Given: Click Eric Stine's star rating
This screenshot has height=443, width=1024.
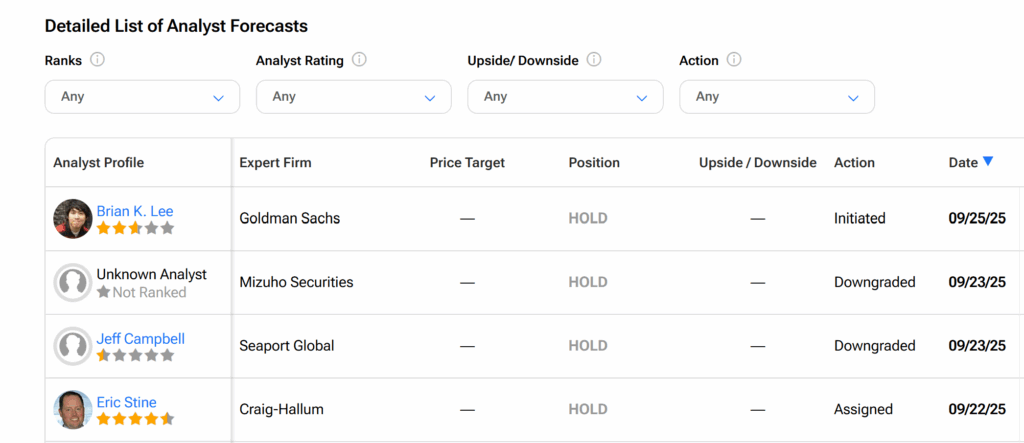Looking at the screenshot, I should pyautogui.click(x=135, y=419).
